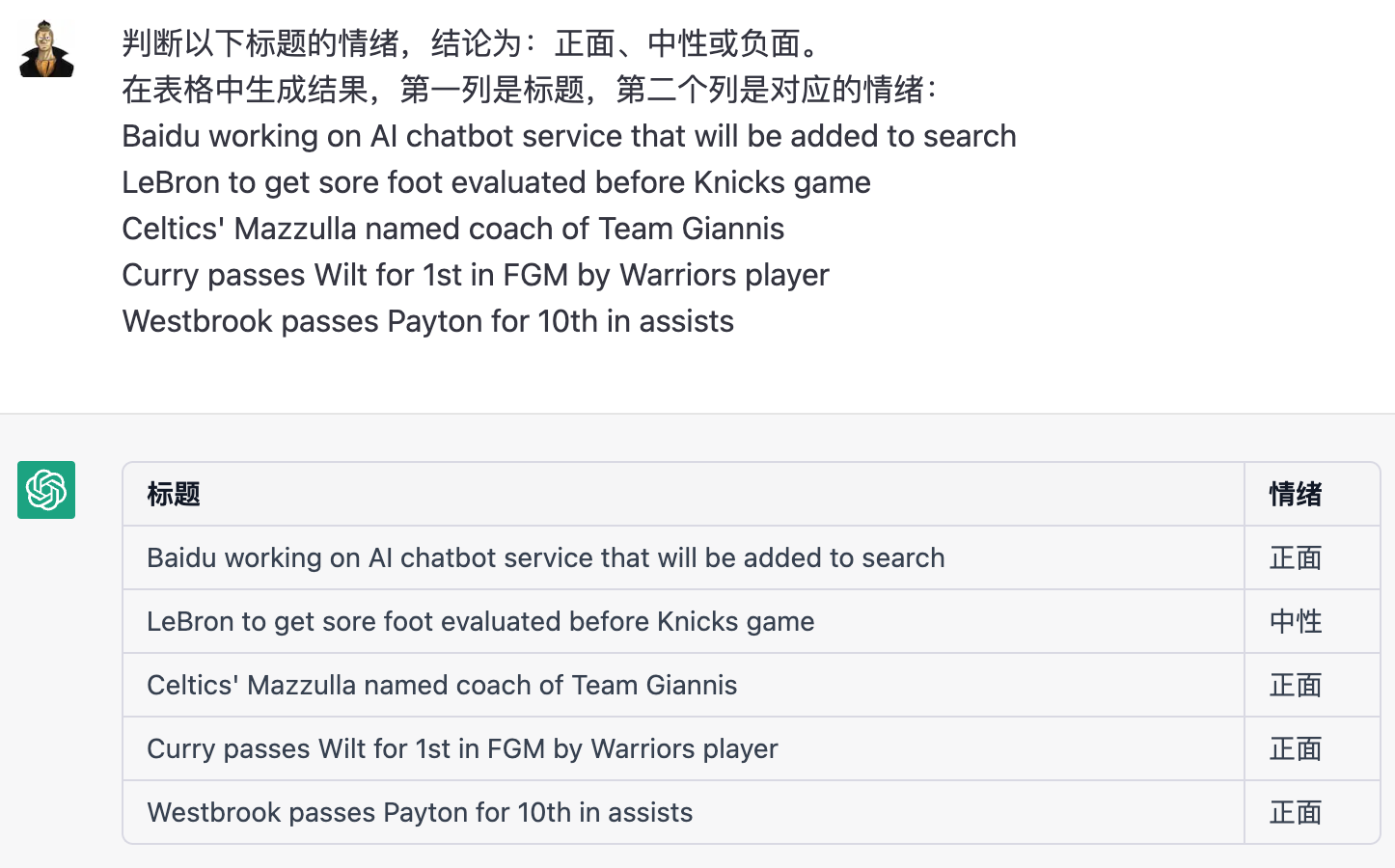Click the 正面 sentiment for Curry row
The width and height of the screenshot is (1395, 868).
pyautogui.click(x=1295, y=749)
